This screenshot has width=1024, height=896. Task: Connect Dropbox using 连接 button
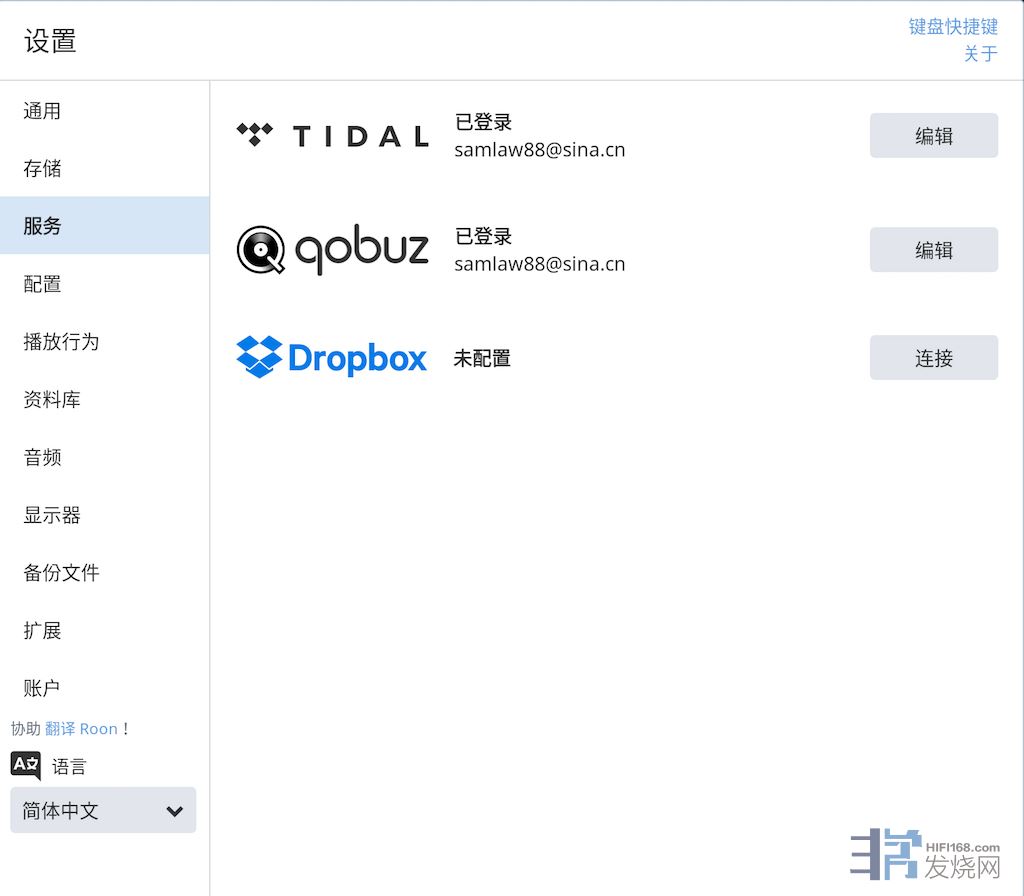(x=933, y=358)
